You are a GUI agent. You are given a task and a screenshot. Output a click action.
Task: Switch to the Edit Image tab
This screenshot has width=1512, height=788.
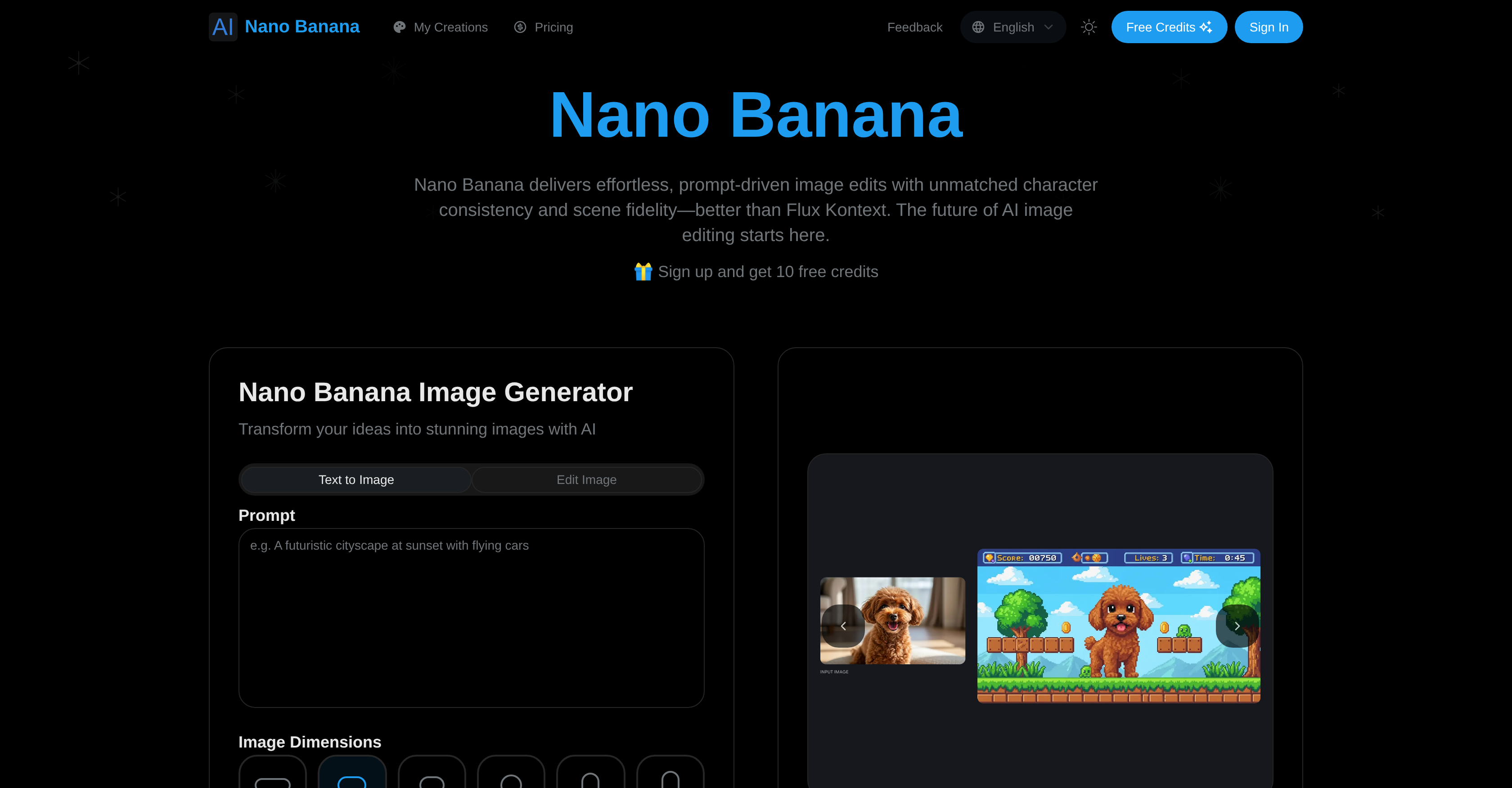(586, 479)
